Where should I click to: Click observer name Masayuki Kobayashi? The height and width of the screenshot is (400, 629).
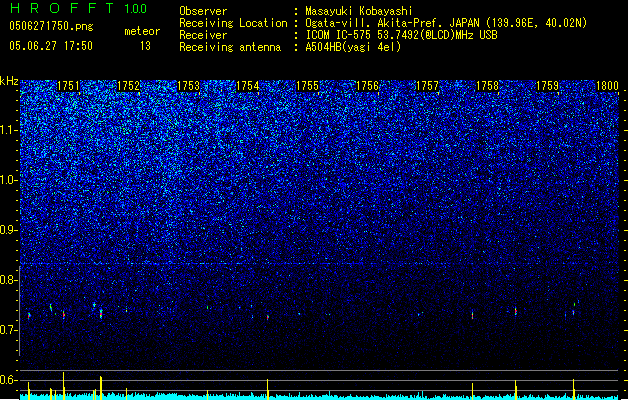359,11
